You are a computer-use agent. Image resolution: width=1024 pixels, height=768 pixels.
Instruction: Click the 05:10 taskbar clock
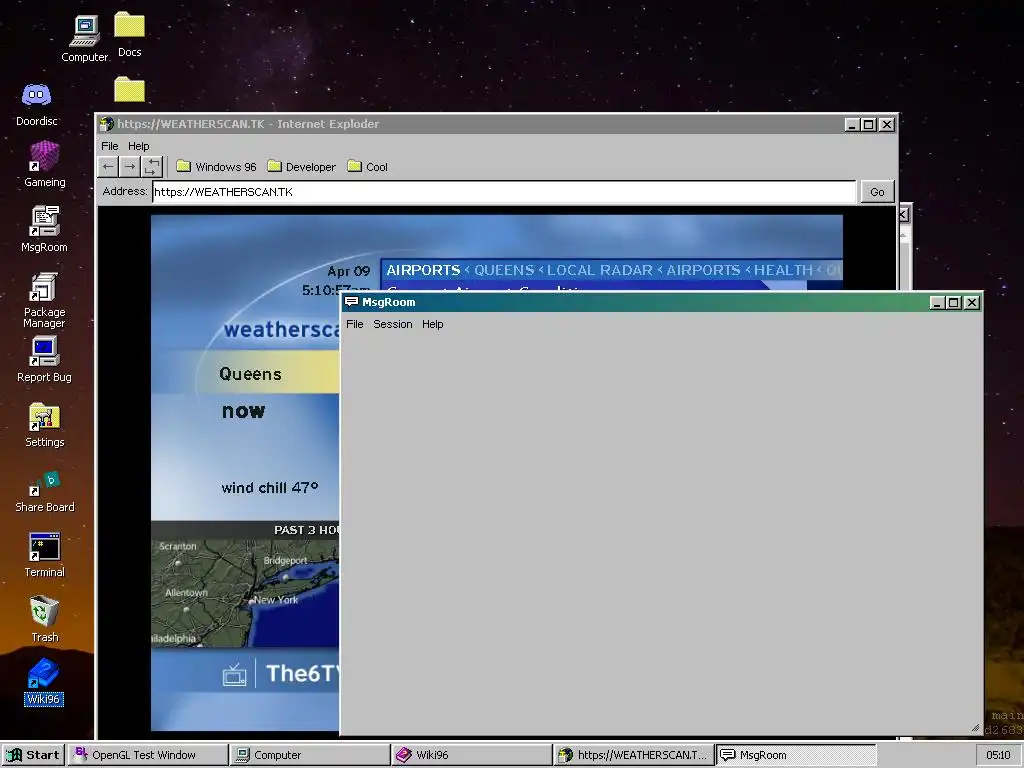click(999, 755)
